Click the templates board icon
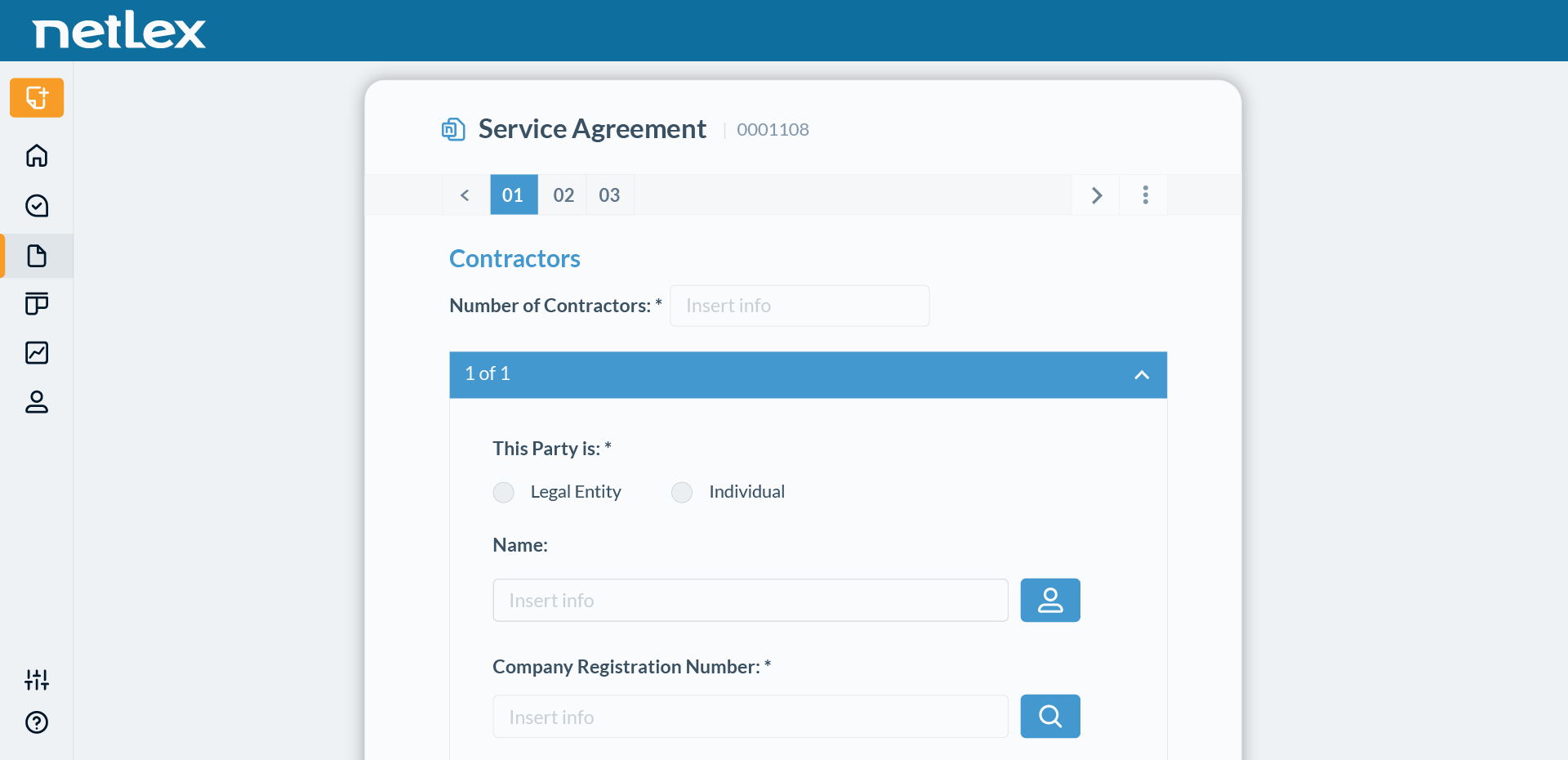Viewport: 1568px width, 760px height. [36, 304]
